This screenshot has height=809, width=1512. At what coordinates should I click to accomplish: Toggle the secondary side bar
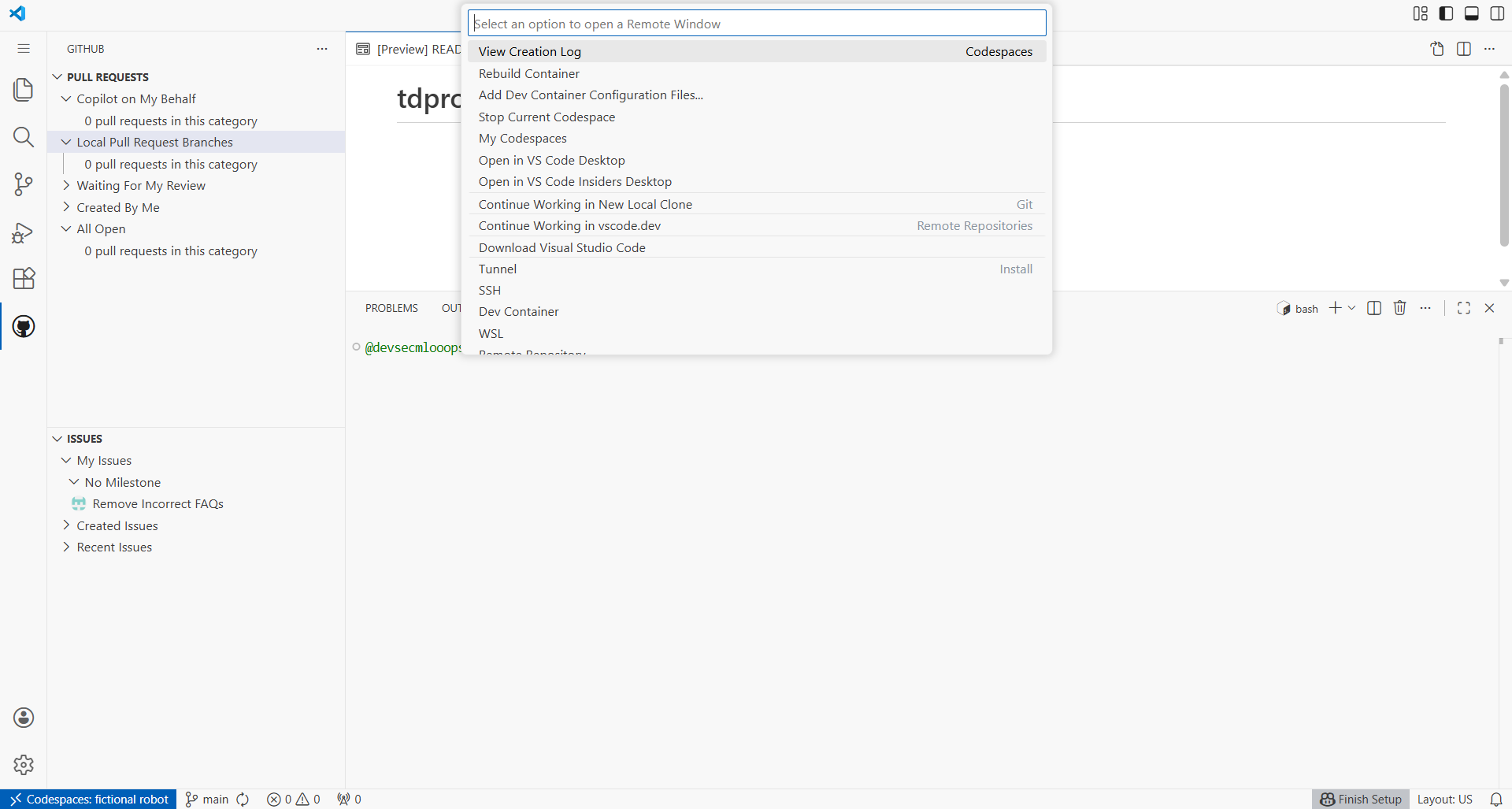point(1498,13)
